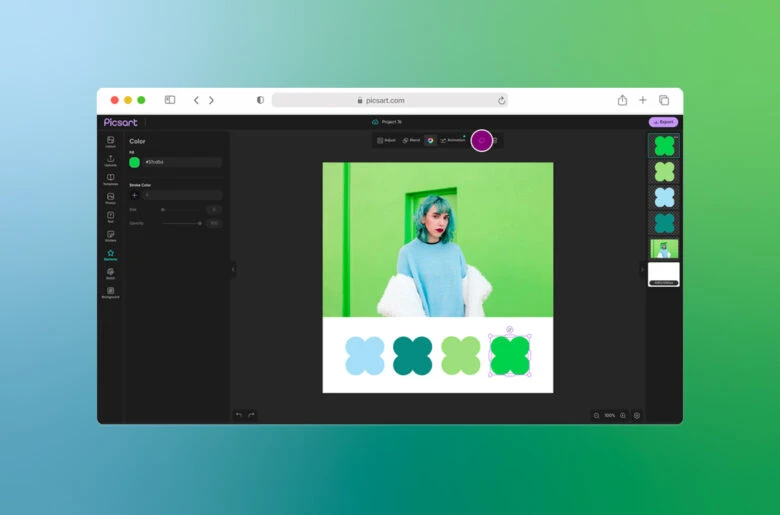Click the Animation tool in top toolbar

453,140
